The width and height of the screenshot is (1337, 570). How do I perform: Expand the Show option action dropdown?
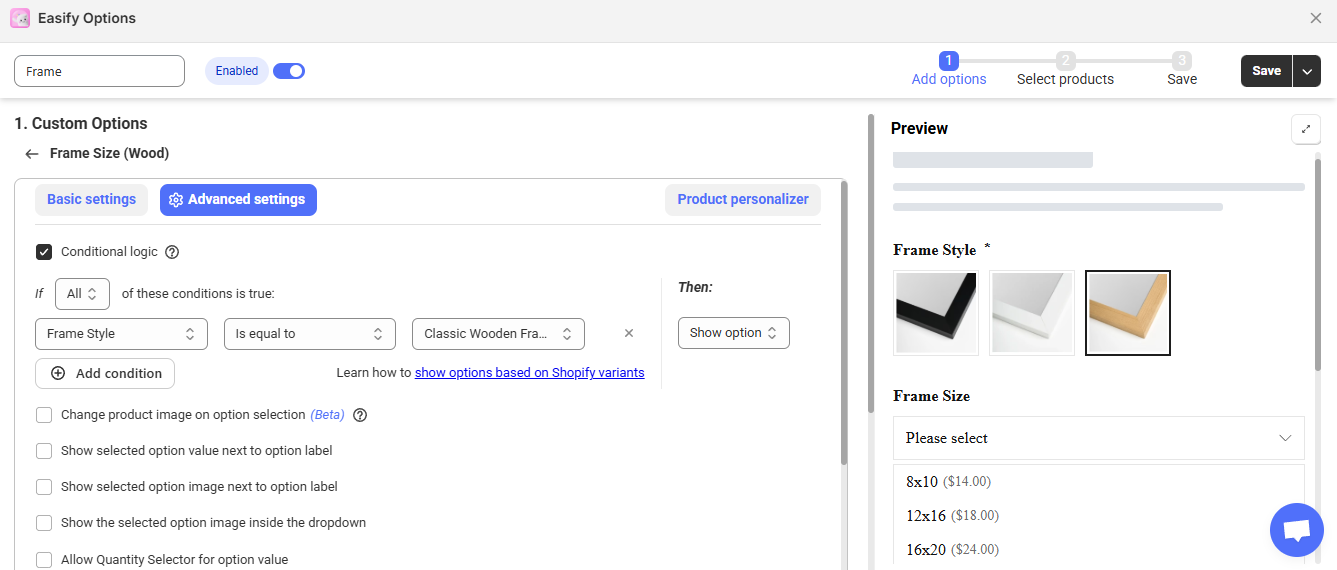pyautogui.click(x=733, y=333)
